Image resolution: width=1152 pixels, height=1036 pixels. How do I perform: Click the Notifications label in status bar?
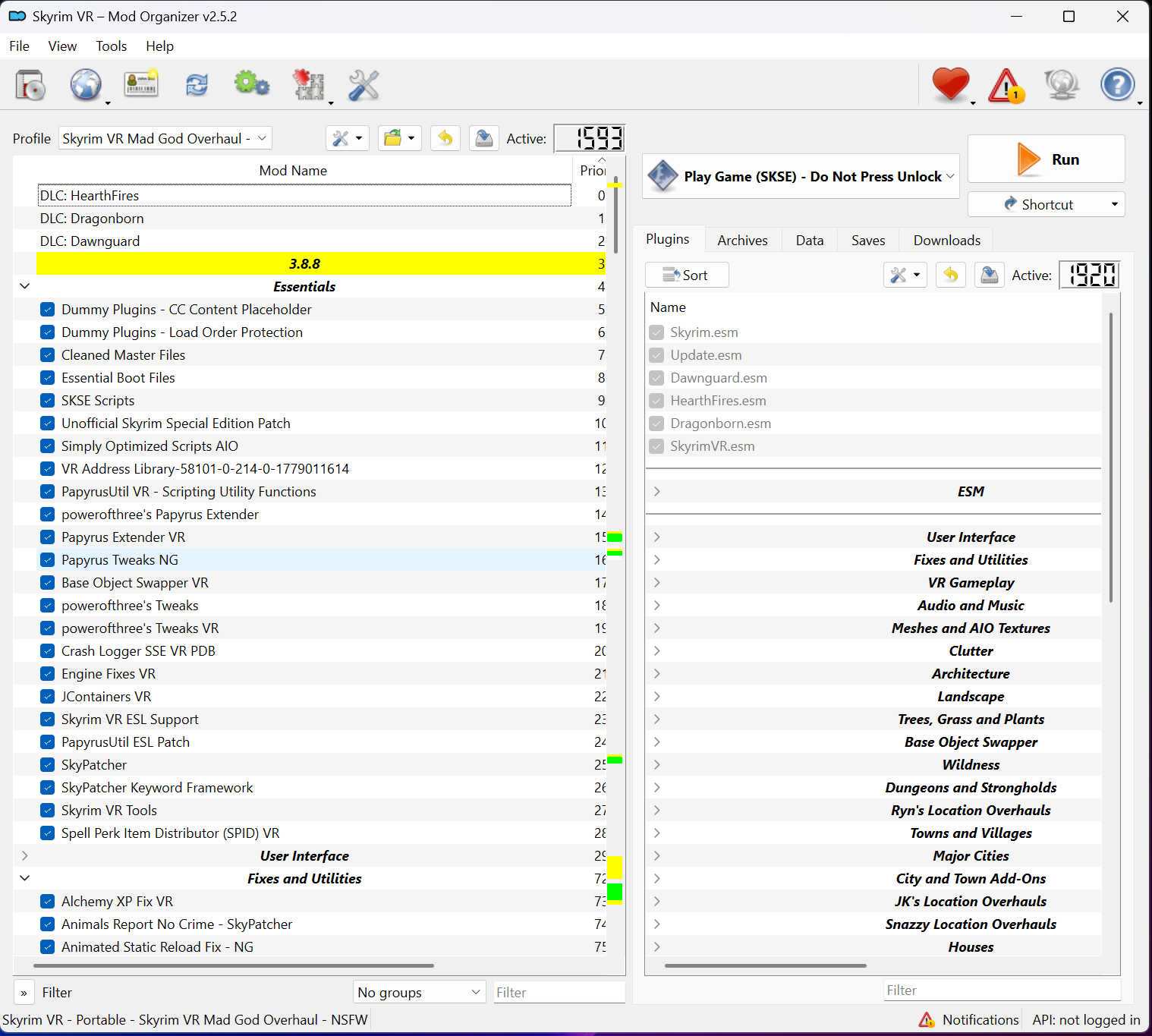(x=980, y=1019)
